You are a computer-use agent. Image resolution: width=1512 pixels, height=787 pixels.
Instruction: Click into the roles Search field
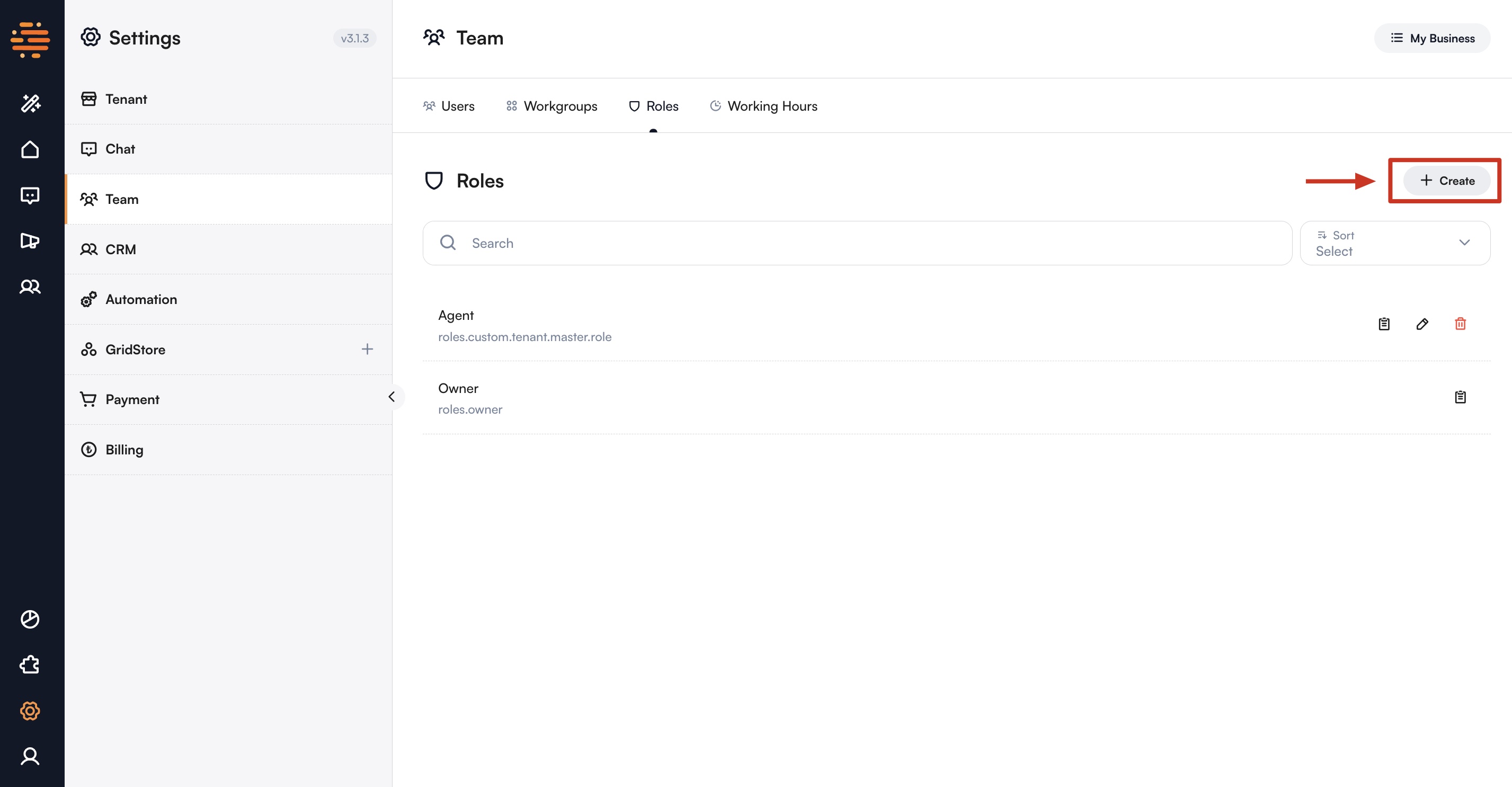[x=857, y=243]
